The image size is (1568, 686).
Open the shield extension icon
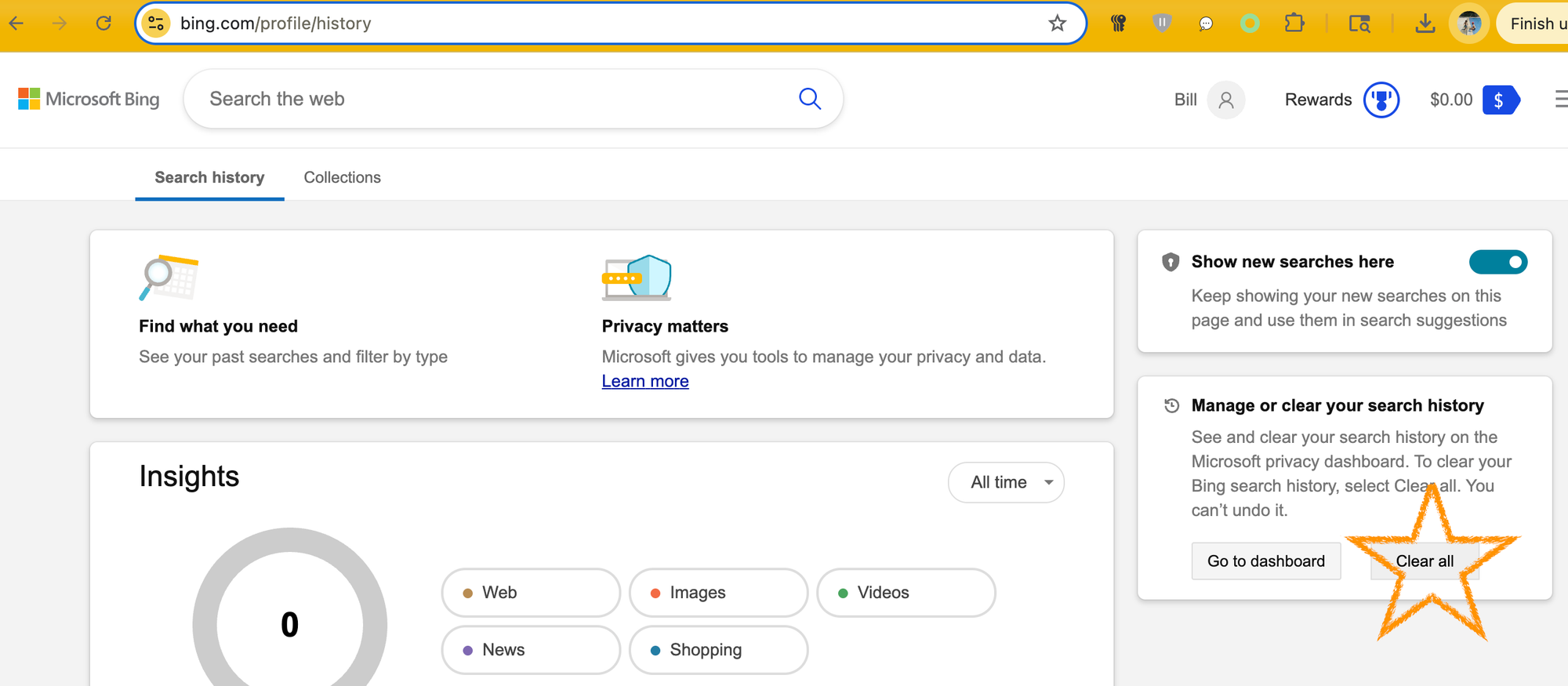pos(1162,24)
